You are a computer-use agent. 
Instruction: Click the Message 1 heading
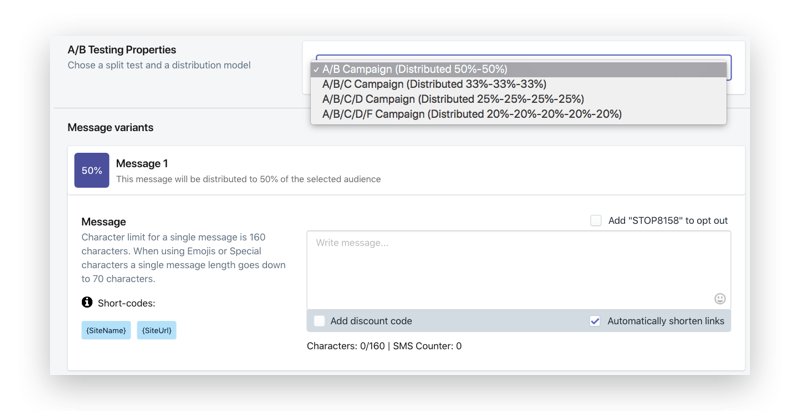pyautogui.click(x=142, y=164)
